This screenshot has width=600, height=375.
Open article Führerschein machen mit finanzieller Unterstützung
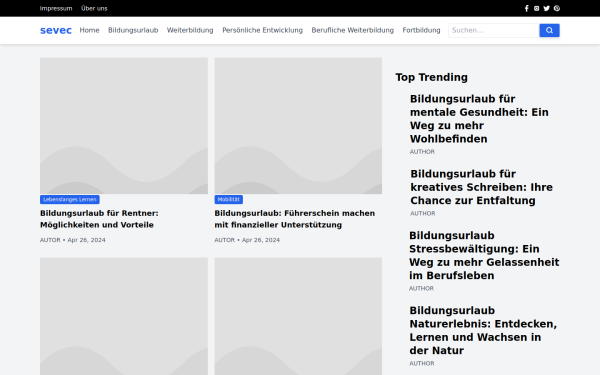tap(295, 219)
